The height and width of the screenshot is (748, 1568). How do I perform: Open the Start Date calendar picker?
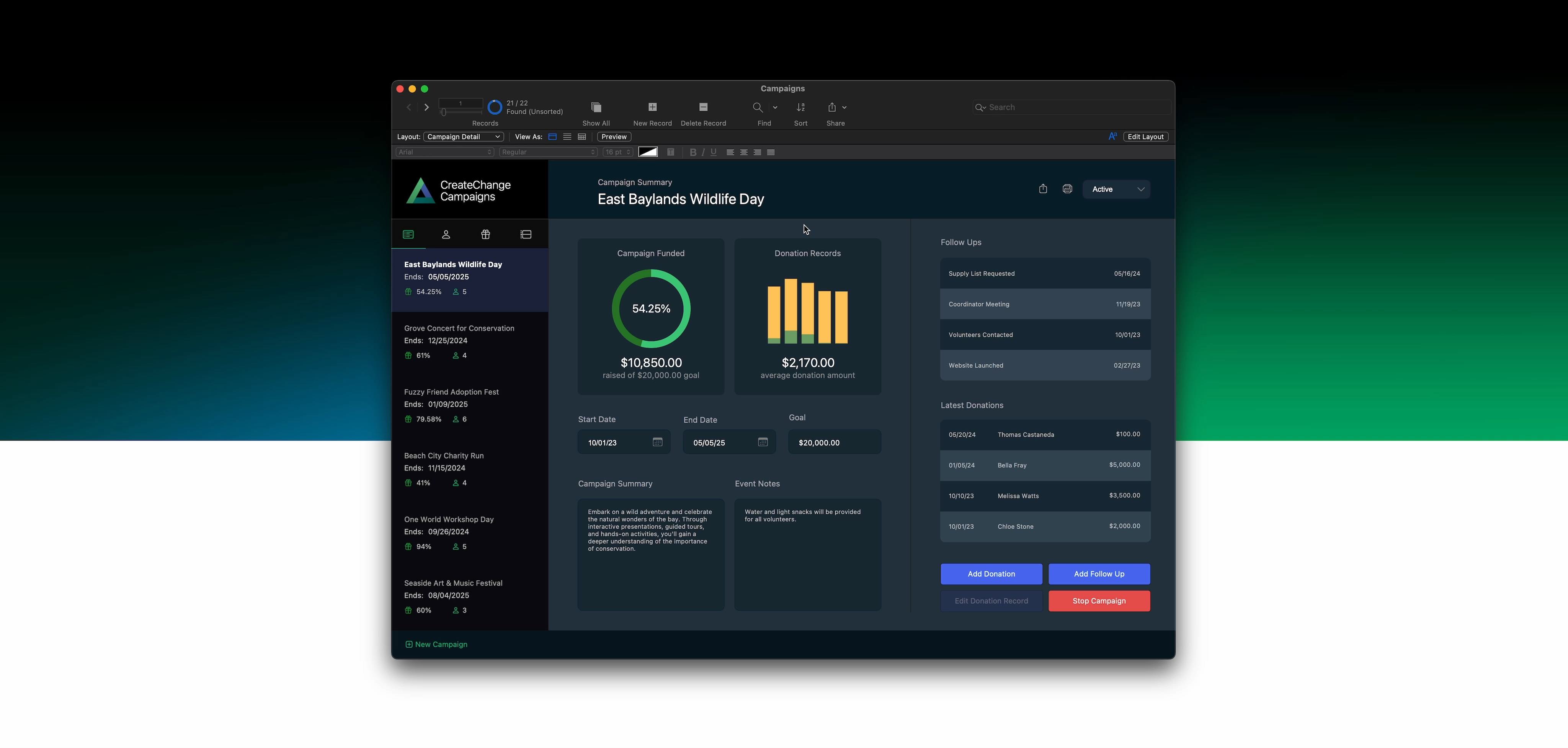coord(657,442)
